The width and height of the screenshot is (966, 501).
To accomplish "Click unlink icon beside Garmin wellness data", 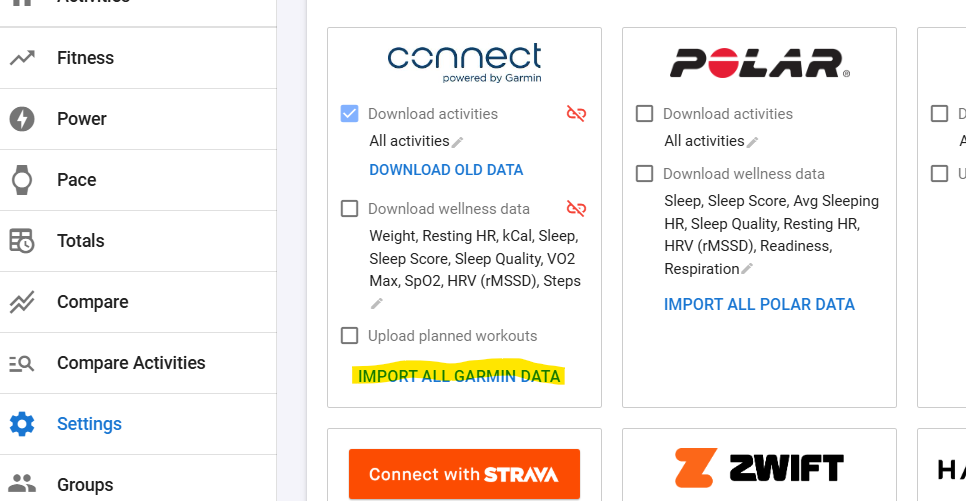I will coord(576,208).
